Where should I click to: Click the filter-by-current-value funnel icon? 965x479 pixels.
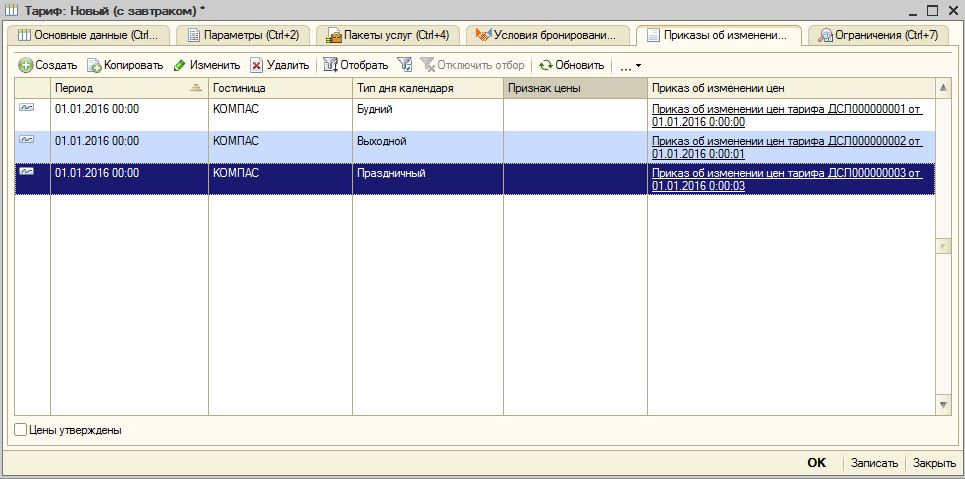404,65
